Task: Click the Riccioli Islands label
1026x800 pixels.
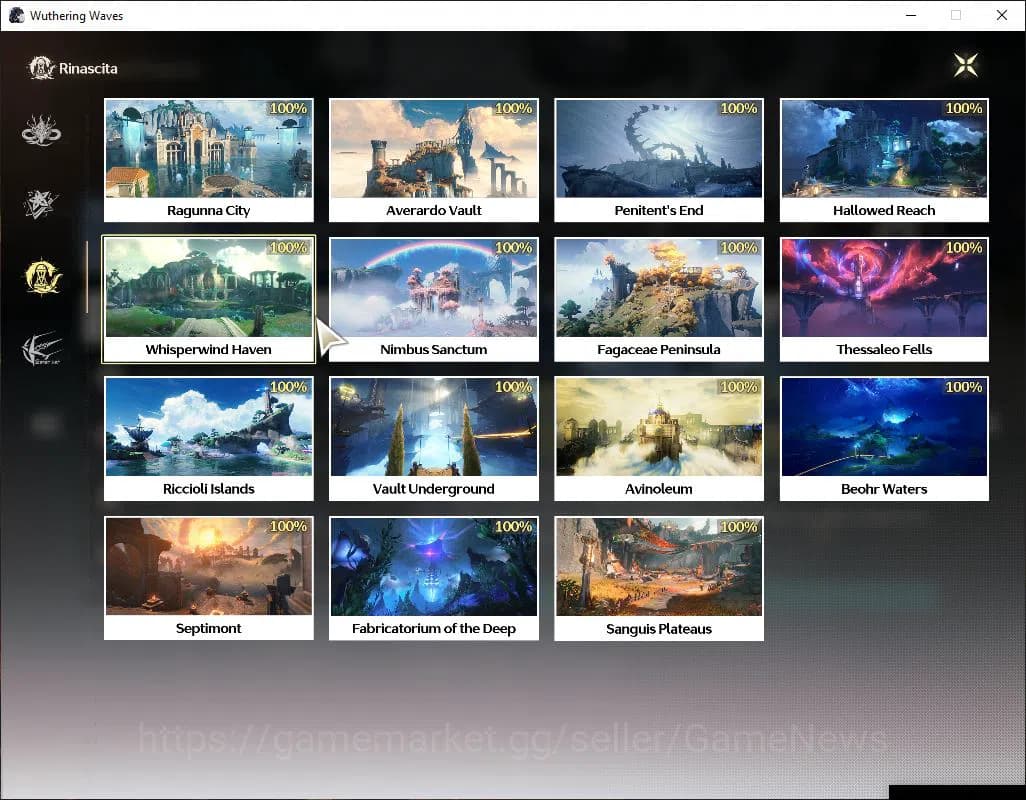Action: [209, 489]
